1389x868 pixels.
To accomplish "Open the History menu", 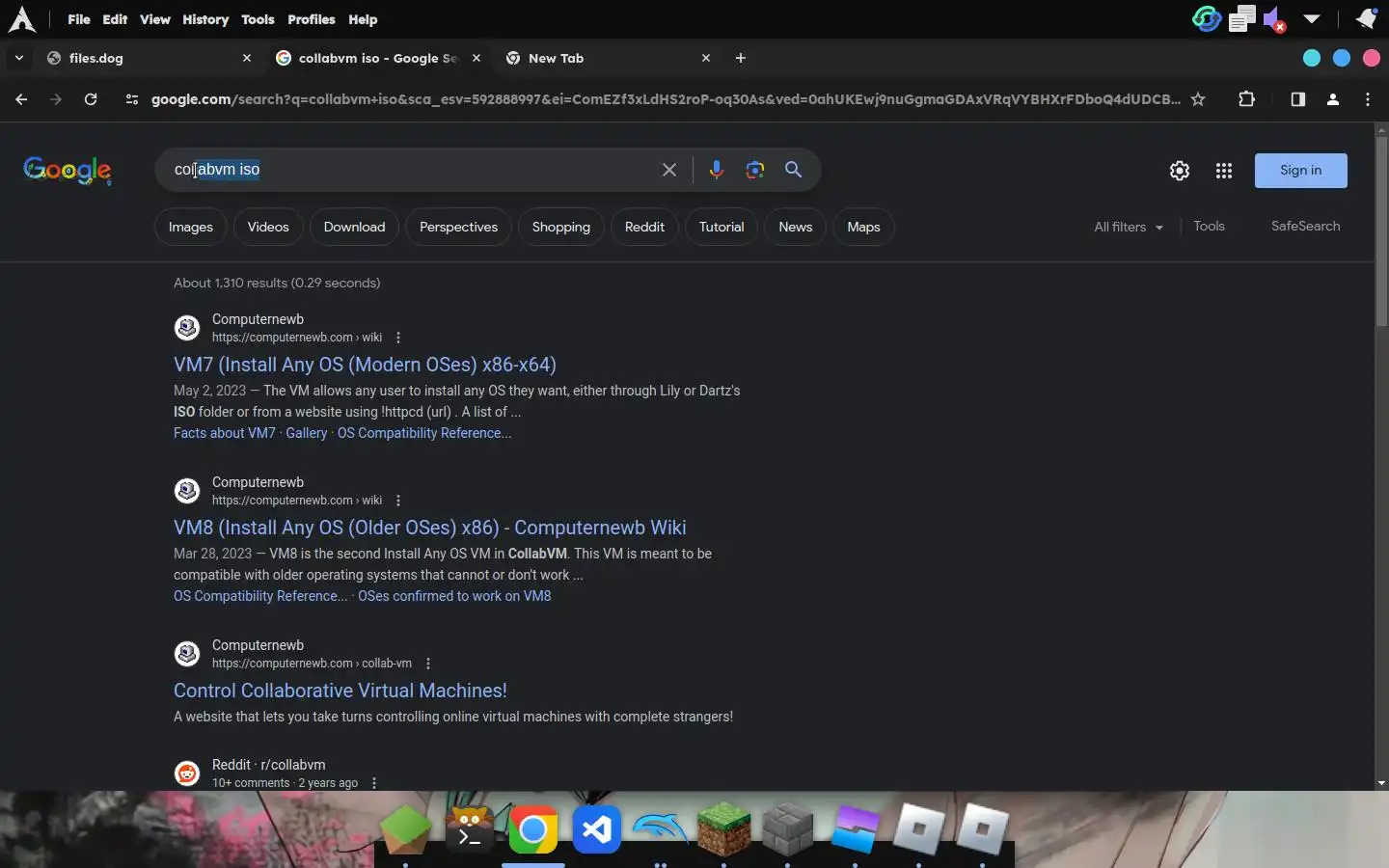I will pos(205,19).
